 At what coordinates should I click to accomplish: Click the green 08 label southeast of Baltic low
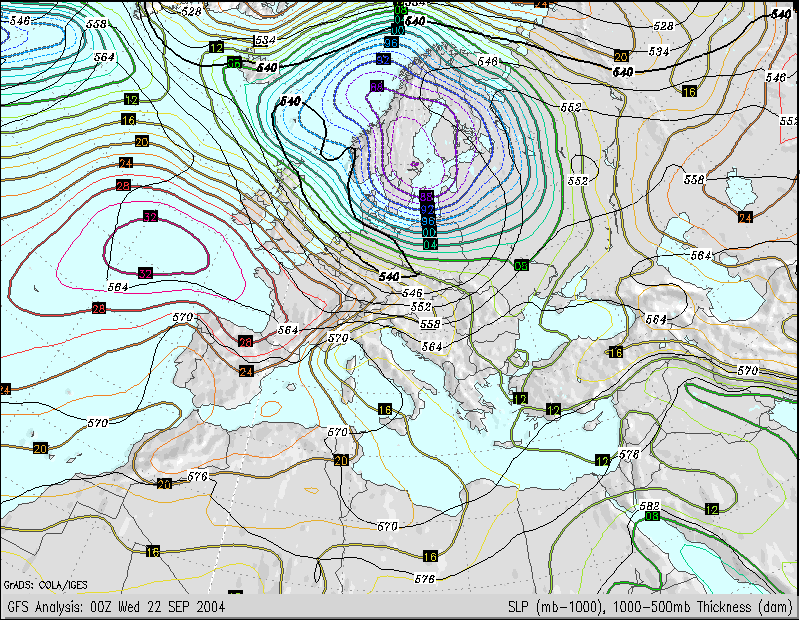tap(521, 264)
